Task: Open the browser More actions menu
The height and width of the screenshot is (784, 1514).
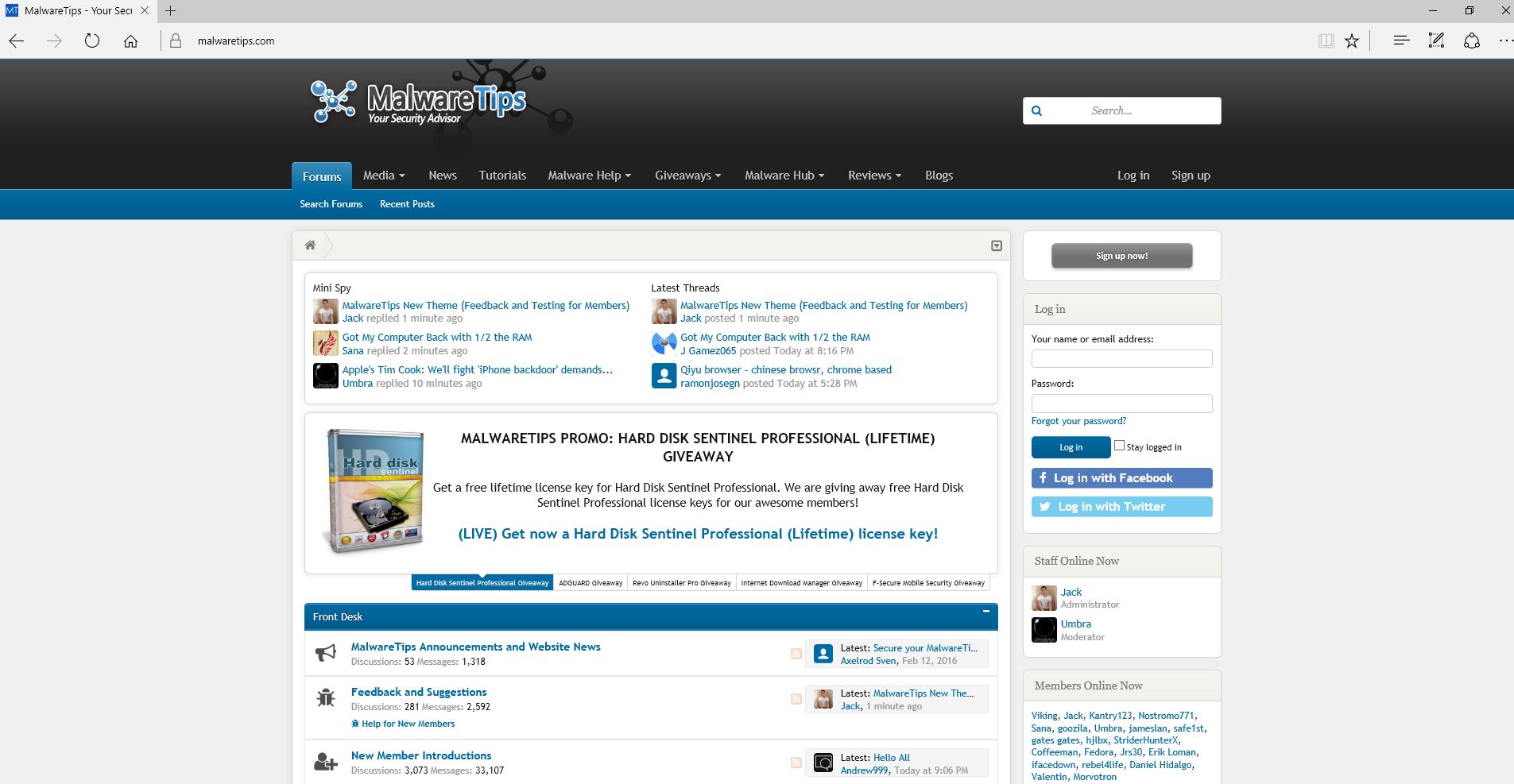Action: tap(1504, 41)
